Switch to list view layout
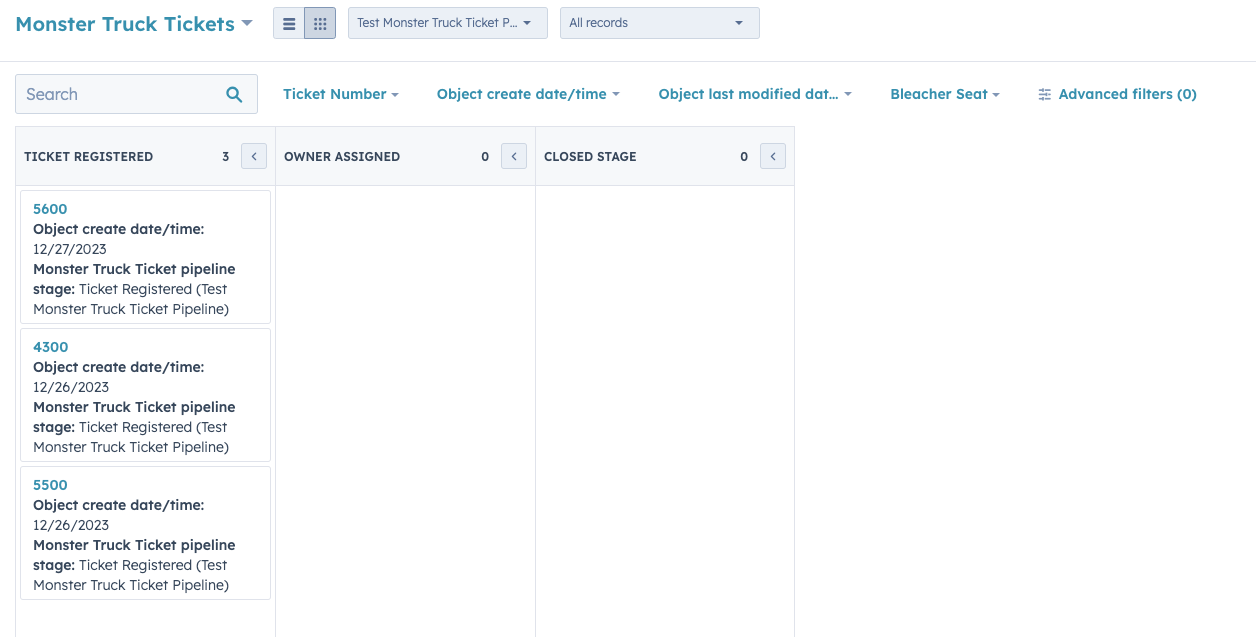1256x637 pixels. tap(288, 22)
